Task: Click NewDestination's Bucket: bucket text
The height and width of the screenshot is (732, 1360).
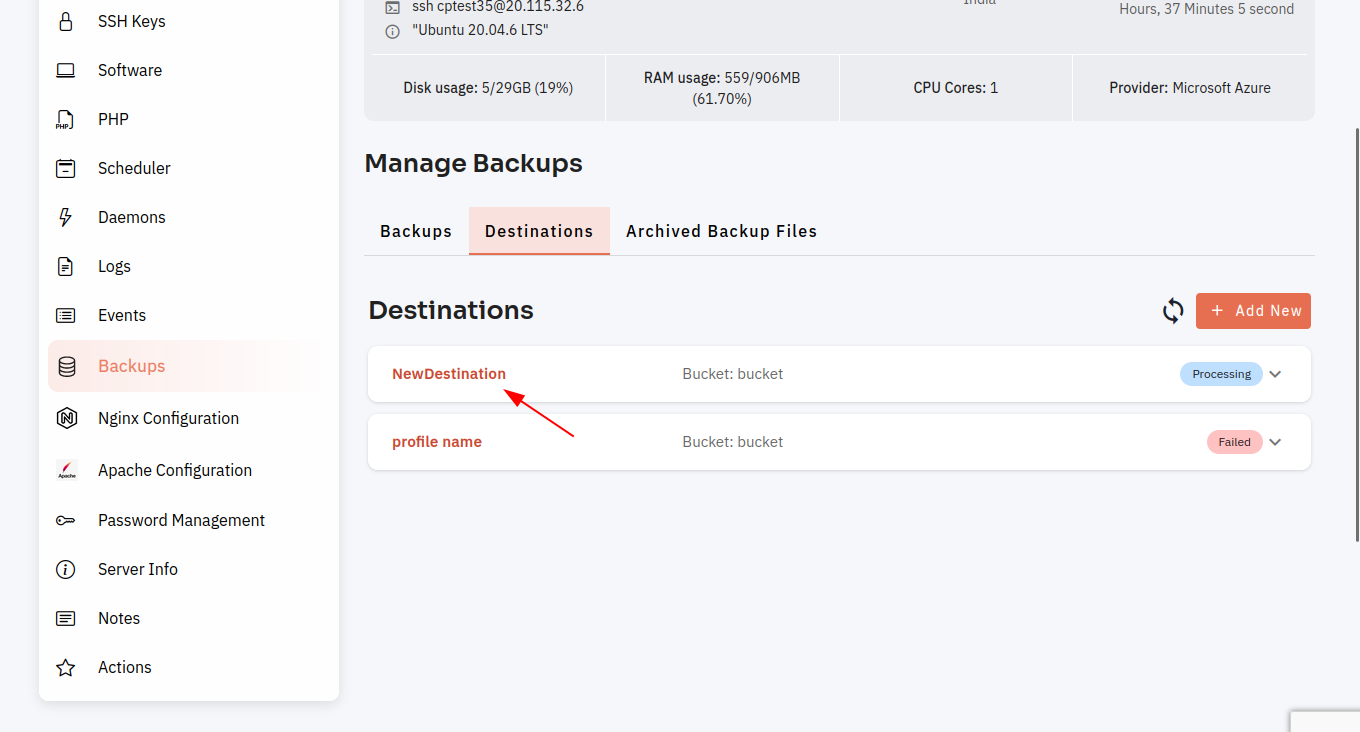Action: pyautogui.click(x=733, y=374)
